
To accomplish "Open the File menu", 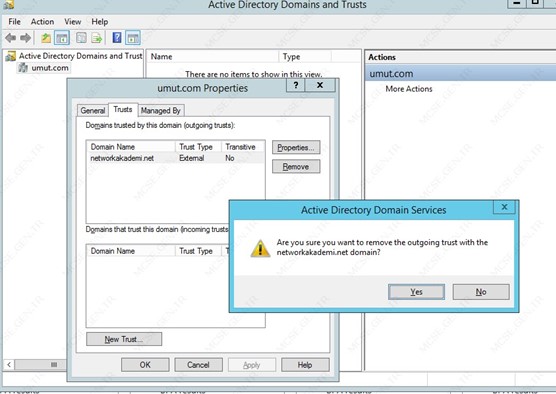I will click(x=15, y=22).
